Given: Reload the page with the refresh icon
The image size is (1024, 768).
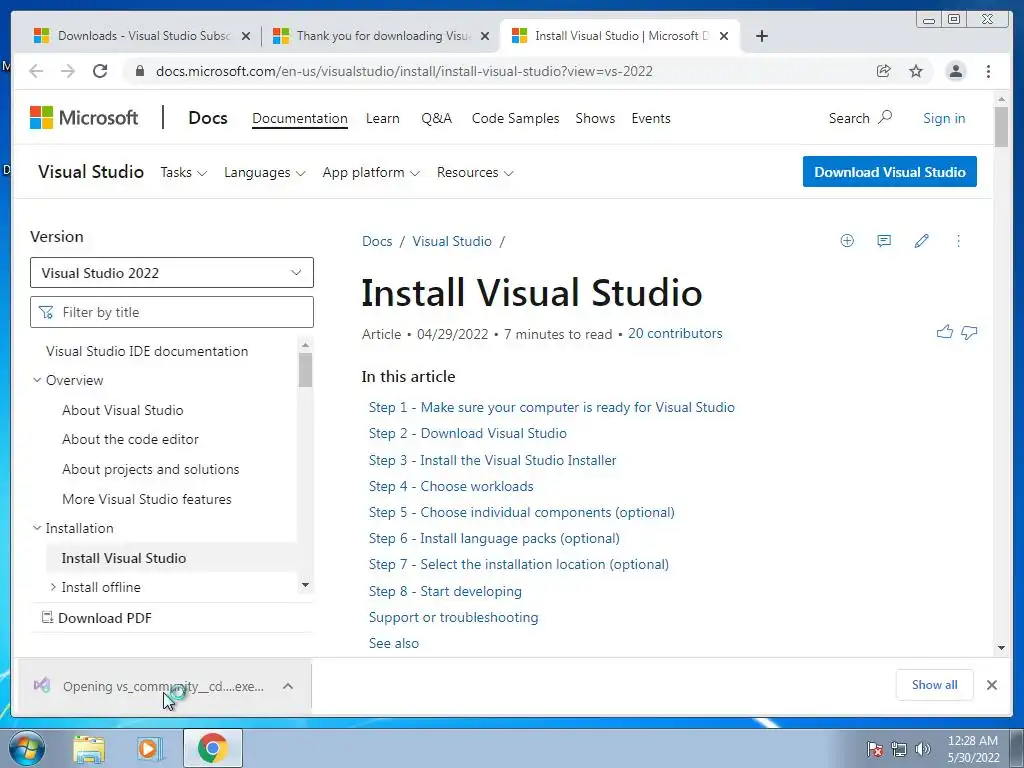Looking at the screenshot, I should click(100, 71).
